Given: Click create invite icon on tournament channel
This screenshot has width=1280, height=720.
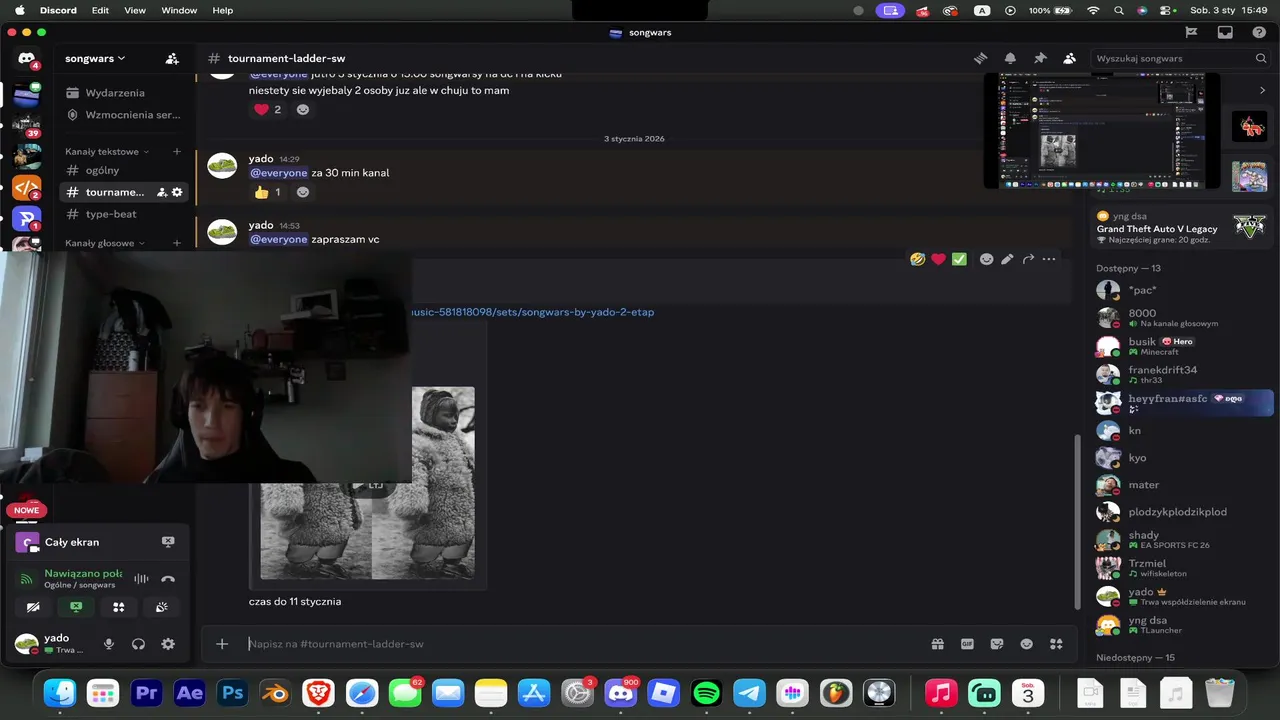Looking at the screenshot, I should [x=162, y=192].
